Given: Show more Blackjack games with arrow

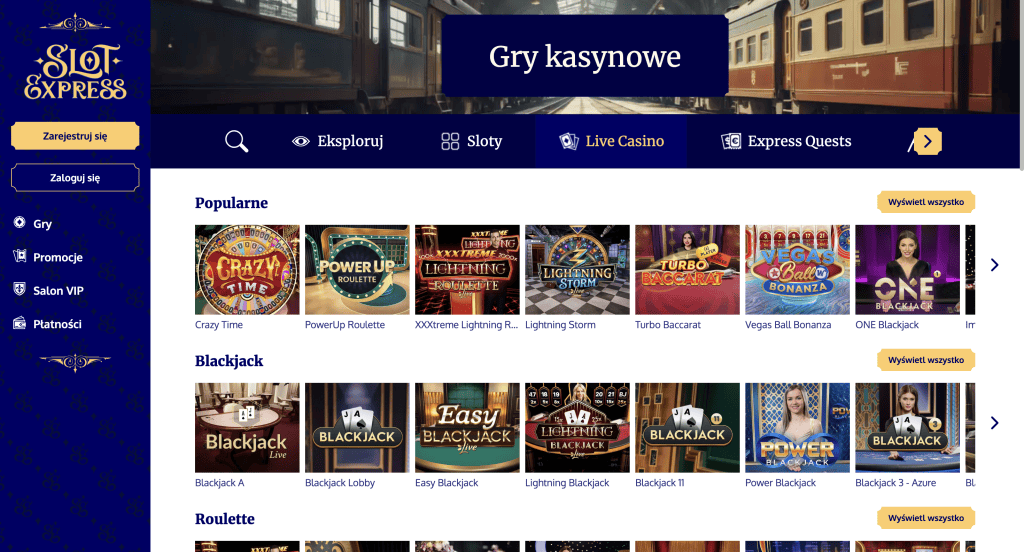Looking at the screenshot, I should pos(995,423).
